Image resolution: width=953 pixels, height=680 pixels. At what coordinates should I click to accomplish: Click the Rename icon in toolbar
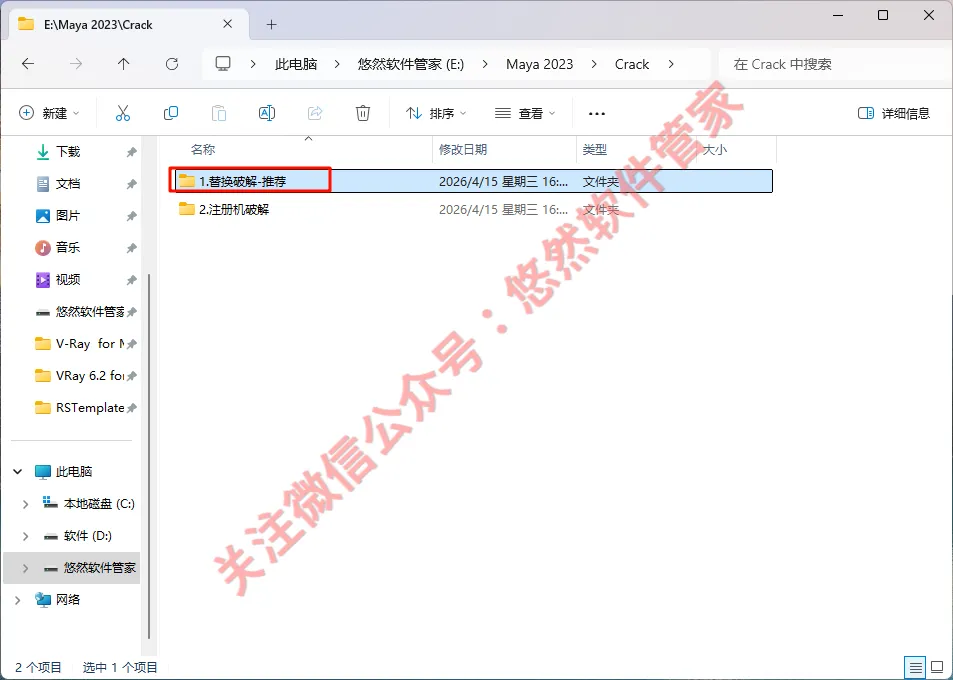pyautogui.click(x=267, y=113)
